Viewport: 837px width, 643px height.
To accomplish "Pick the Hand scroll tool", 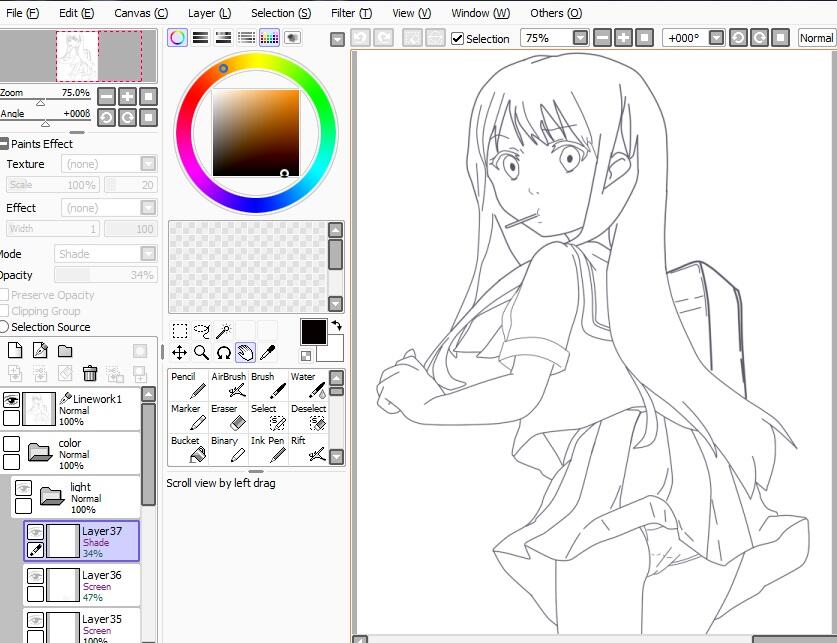I will click(246, 353).
